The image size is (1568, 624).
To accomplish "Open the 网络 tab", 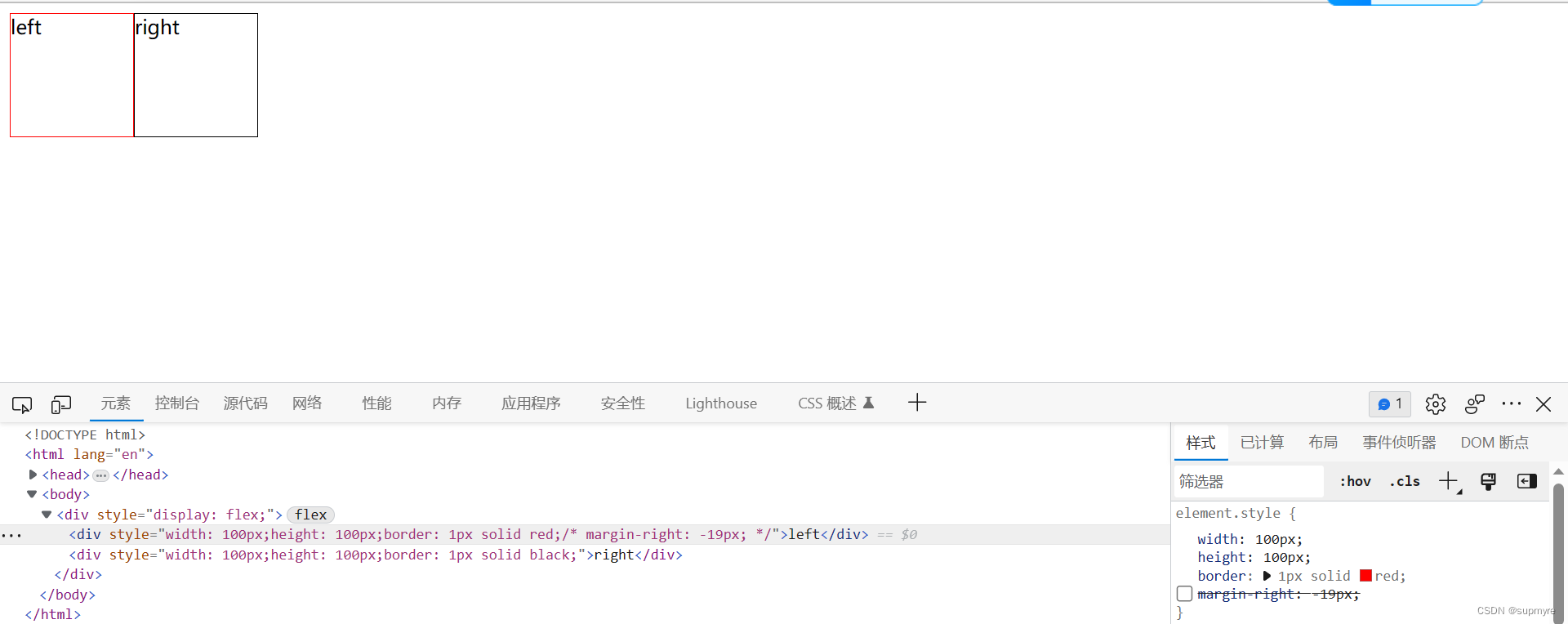I will tap(307, 403).
